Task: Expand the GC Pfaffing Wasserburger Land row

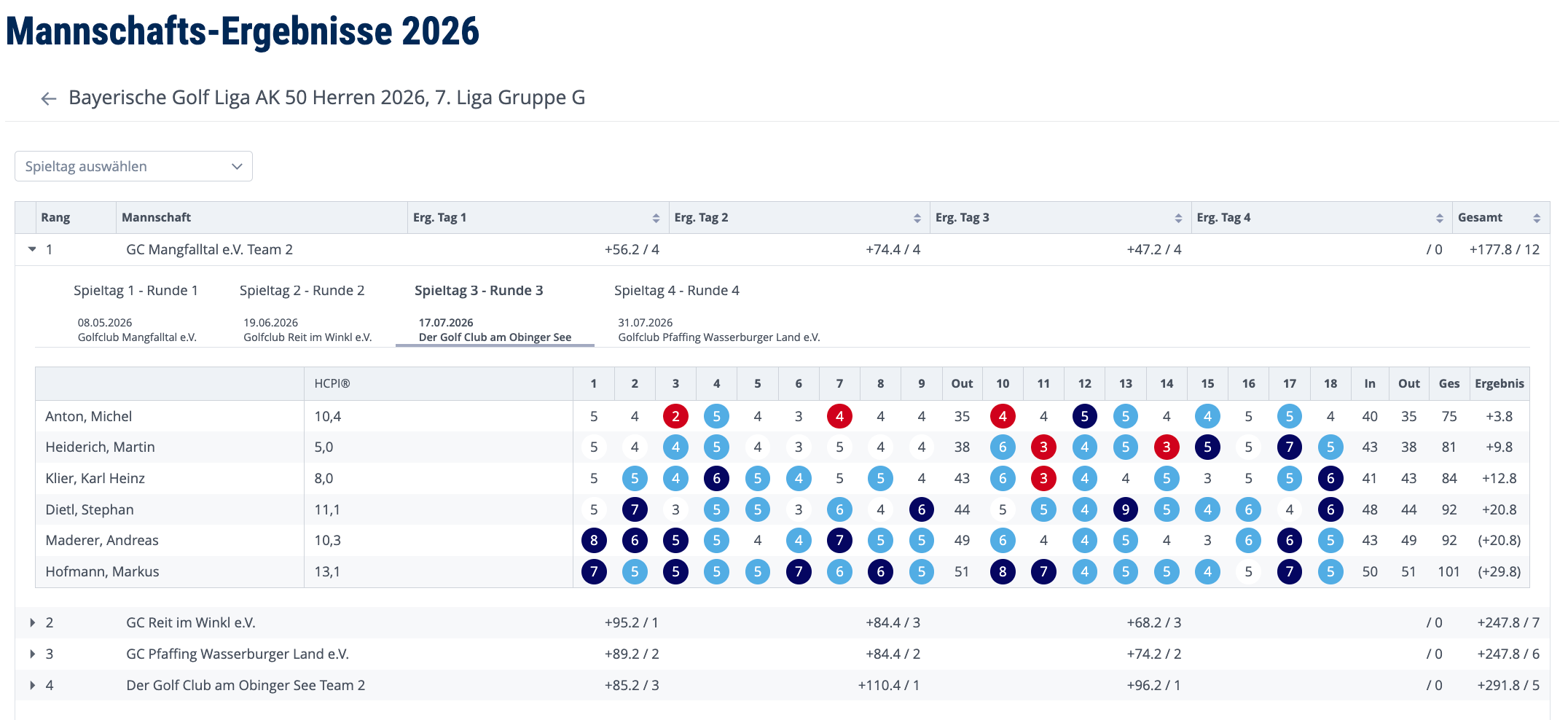Action: tap(32, 654)
